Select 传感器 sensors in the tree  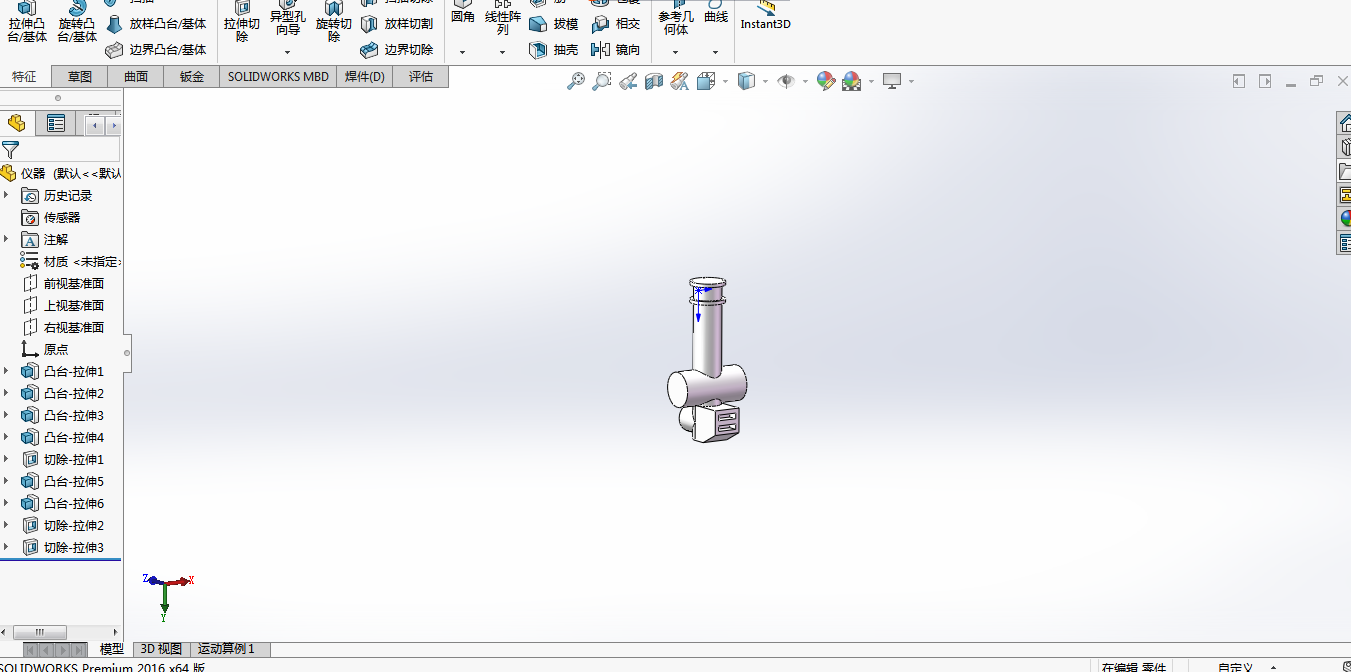(x=51, y=217)
